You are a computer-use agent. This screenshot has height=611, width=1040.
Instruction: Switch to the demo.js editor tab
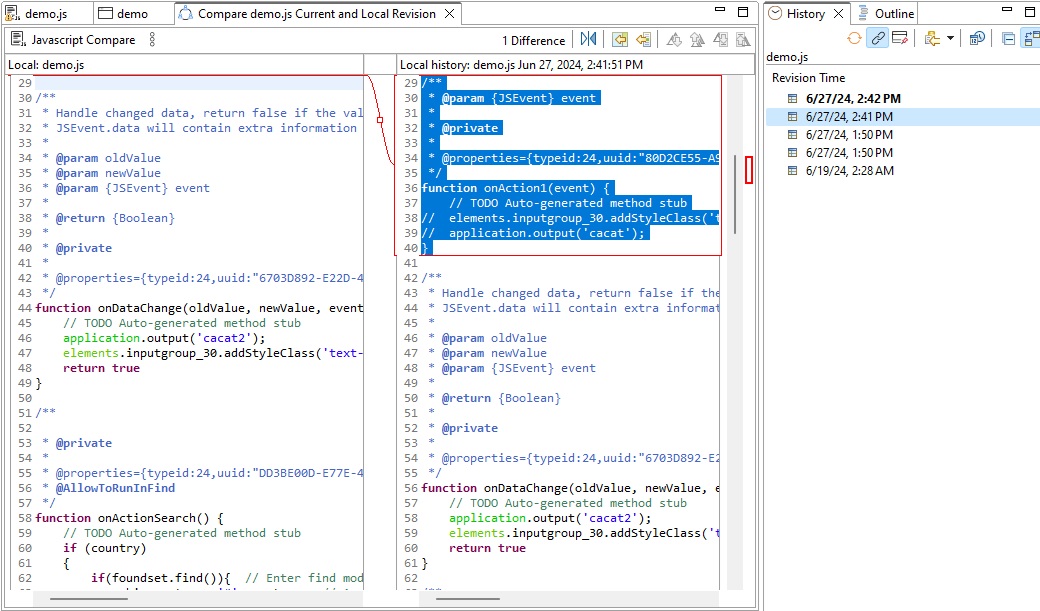click(42, 14)
